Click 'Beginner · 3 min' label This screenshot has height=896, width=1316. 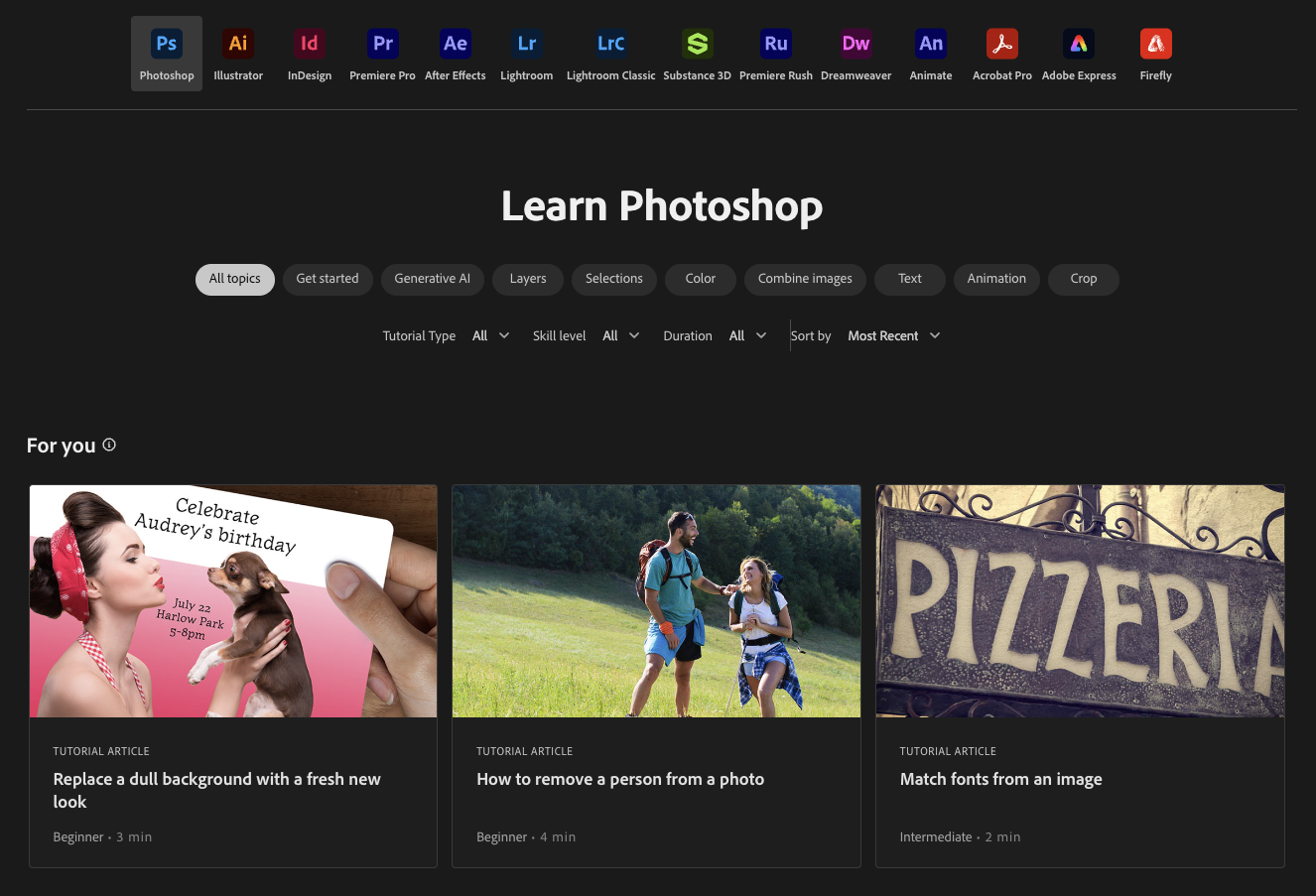pos(102,837)
